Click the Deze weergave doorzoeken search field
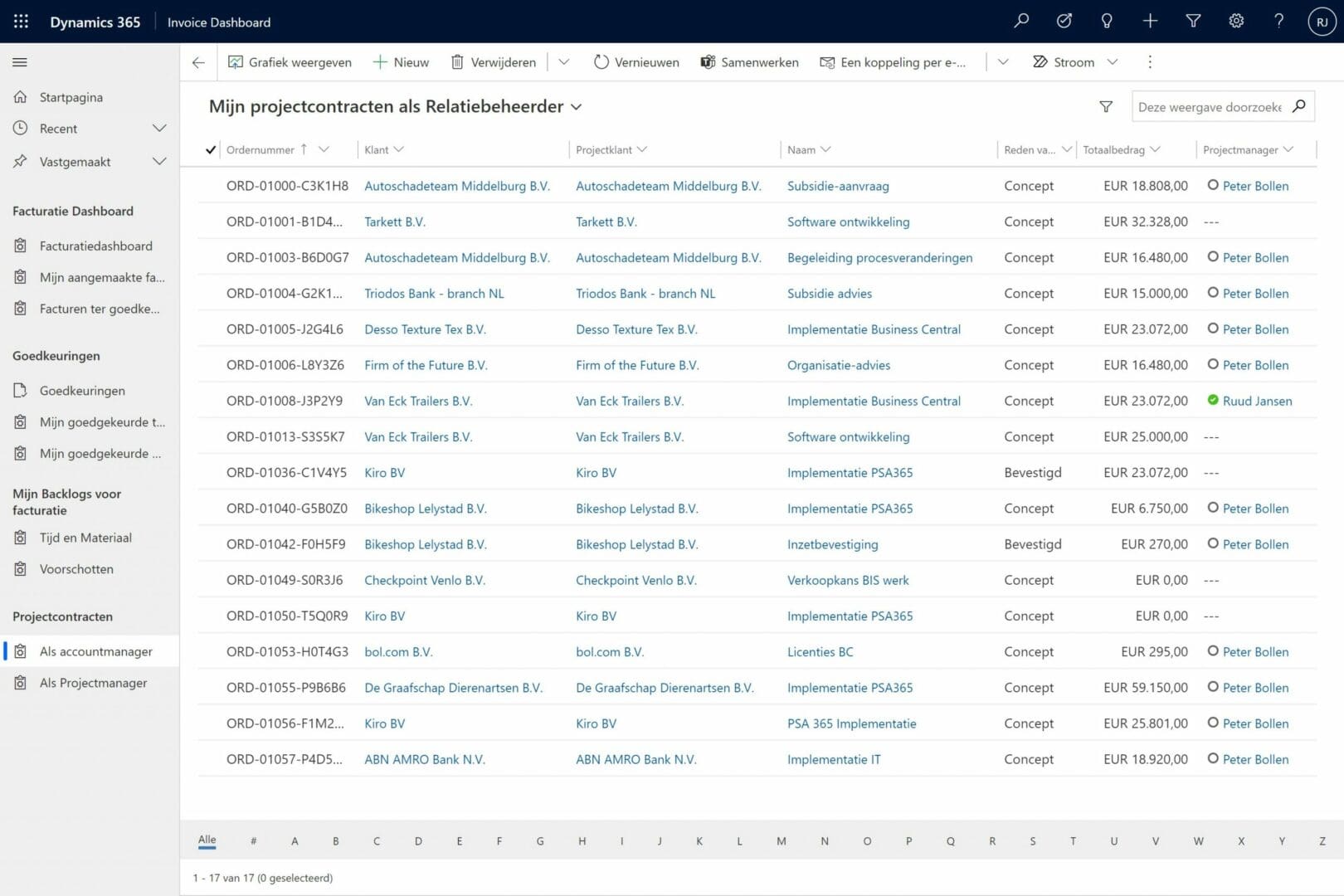Viewport: 1344px width, 896px height. (1209, 107)
